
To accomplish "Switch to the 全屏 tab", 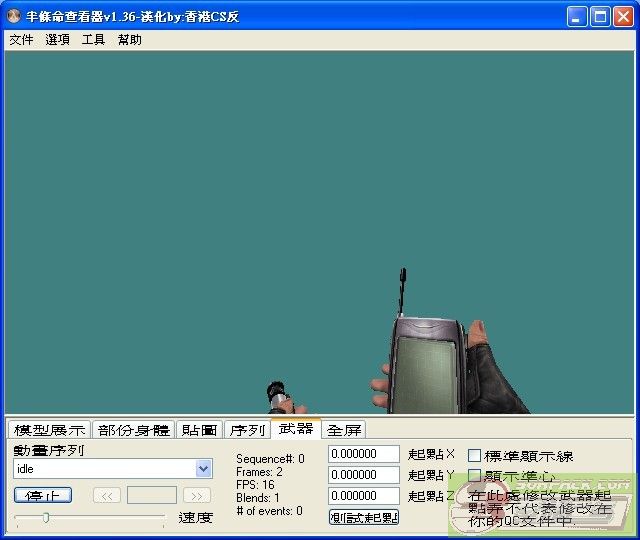I will [x=344, y=430].
